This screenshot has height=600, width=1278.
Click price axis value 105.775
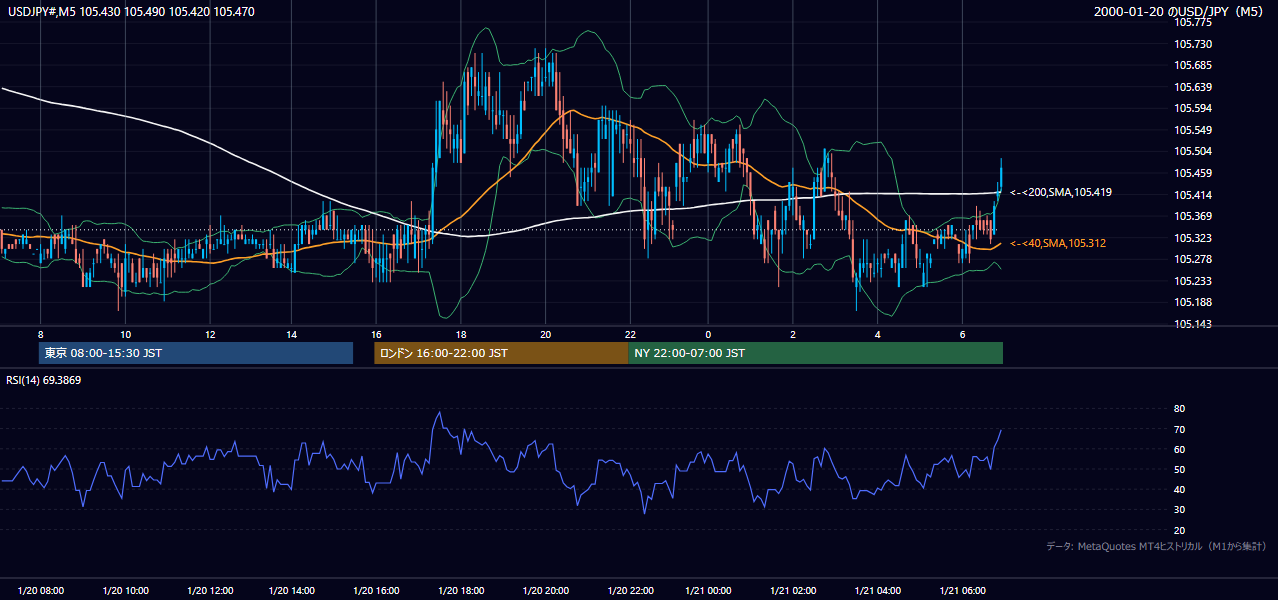[x=1193, y=22]
